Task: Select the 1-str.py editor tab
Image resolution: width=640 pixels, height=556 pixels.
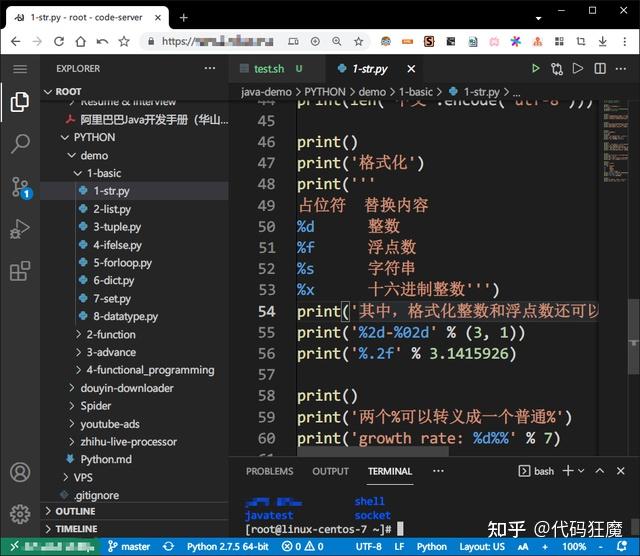Action: pyautogui.click(x=374, y=69)
